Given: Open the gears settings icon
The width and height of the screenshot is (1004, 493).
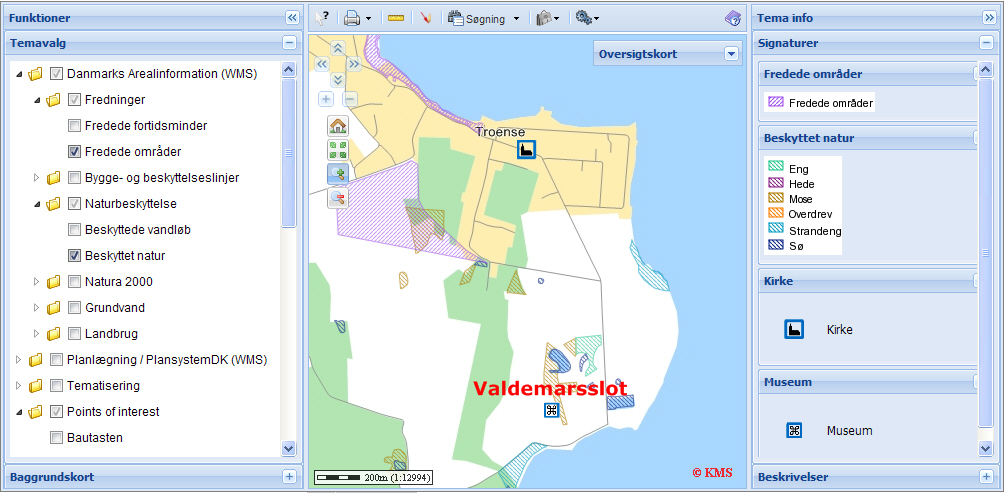Looking at the screenshot, I should pos(583,18).
